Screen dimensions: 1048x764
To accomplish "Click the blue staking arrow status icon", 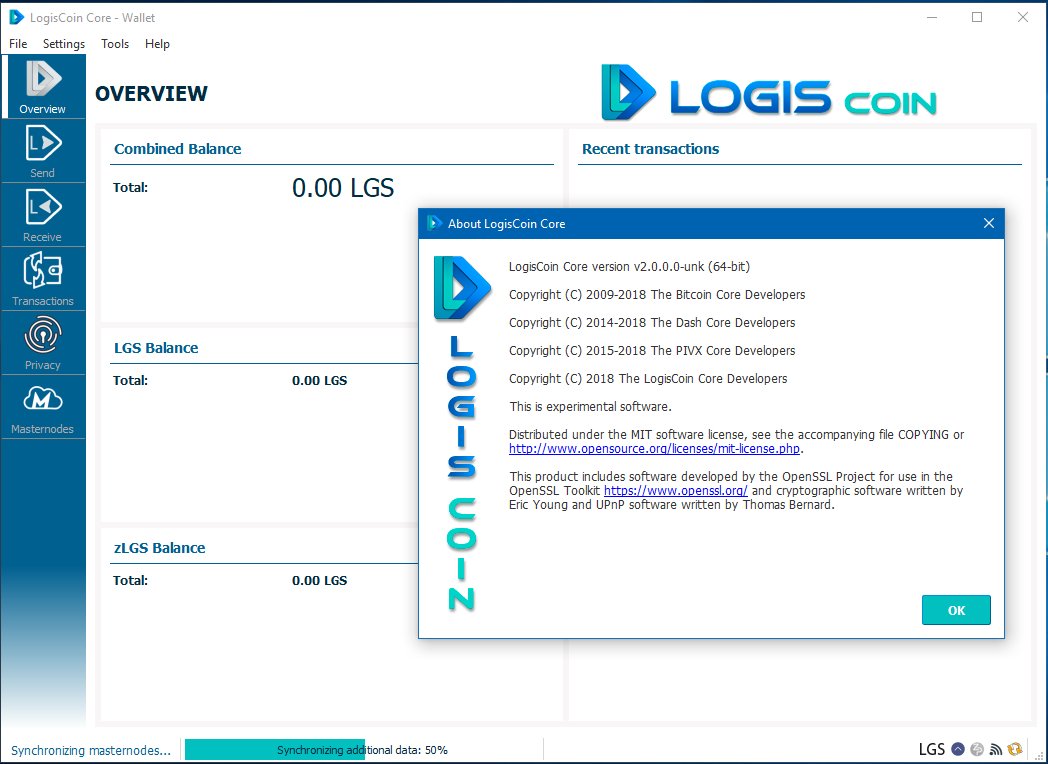I will click(958, 749).
